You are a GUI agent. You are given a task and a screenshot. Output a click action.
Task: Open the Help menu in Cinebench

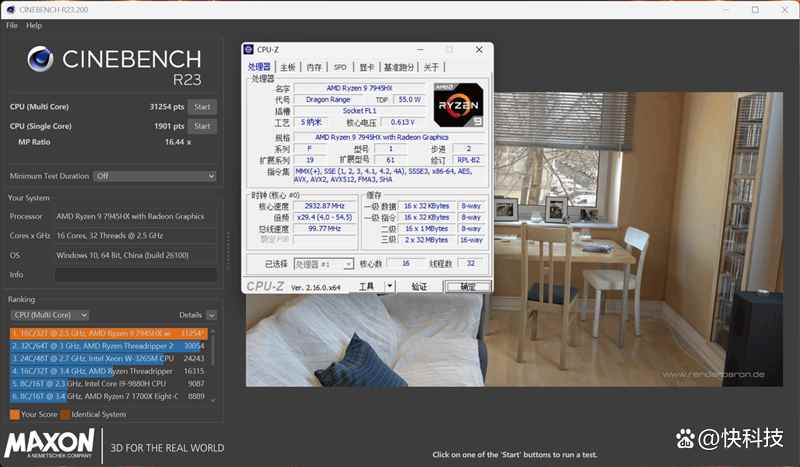tap(34, 26)
